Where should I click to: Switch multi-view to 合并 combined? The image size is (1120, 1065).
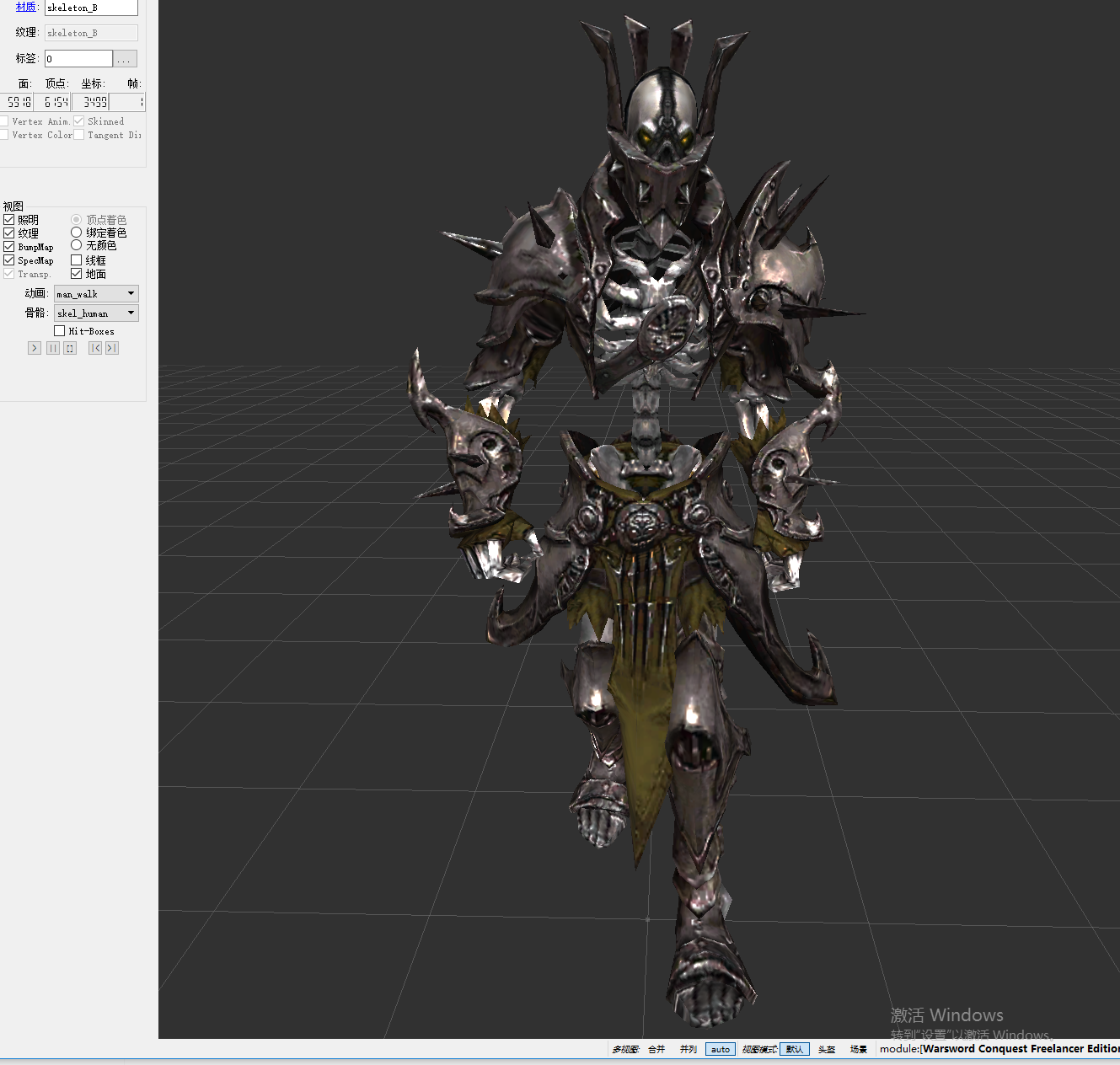(x=656, y=1049)
